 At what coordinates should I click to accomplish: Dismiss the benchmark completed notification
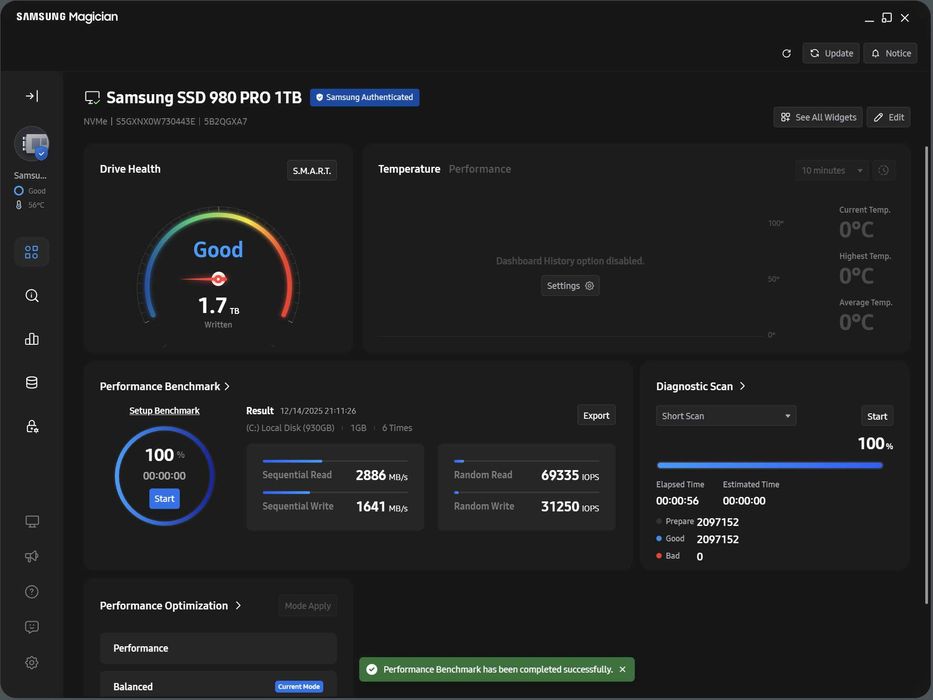(622, 670)
